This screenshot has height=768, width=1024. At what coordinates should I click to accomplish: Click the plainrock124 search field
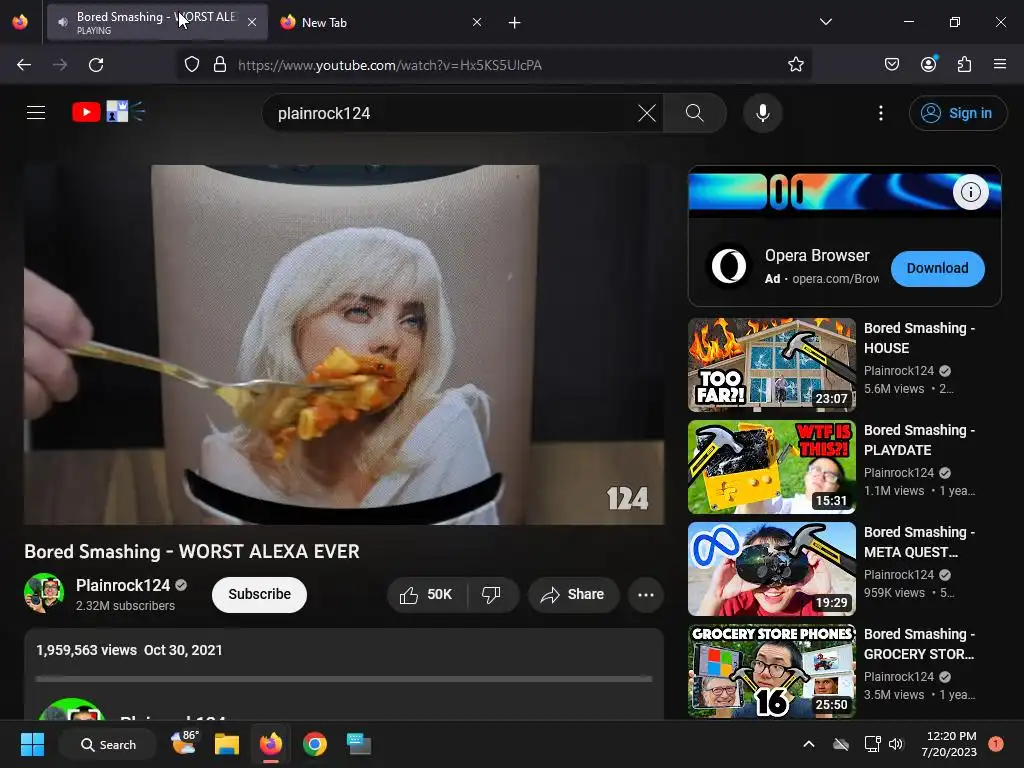[451, 114]
